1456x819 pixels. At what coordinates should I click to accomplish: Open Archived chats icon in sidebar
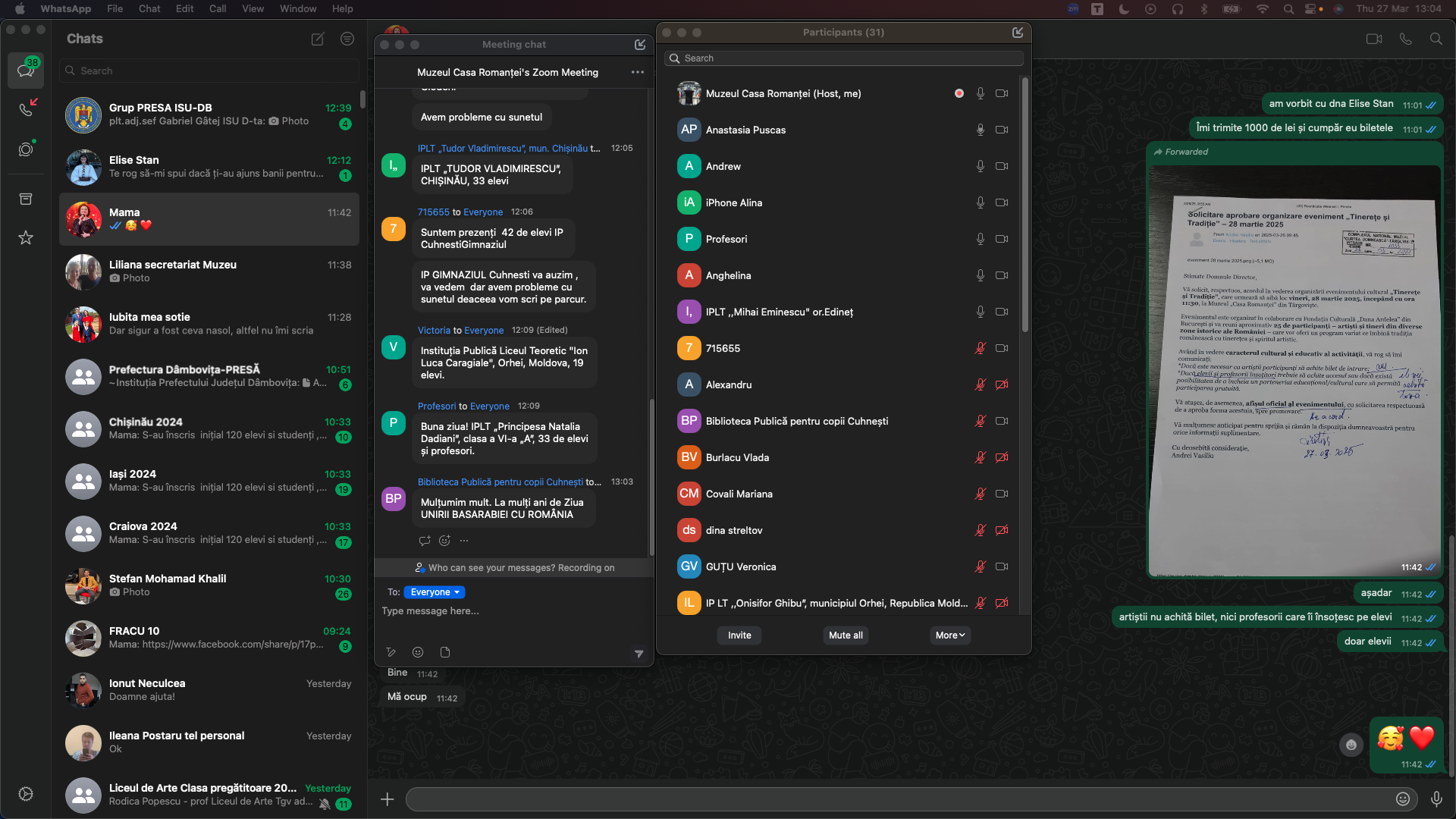point(26,199)
